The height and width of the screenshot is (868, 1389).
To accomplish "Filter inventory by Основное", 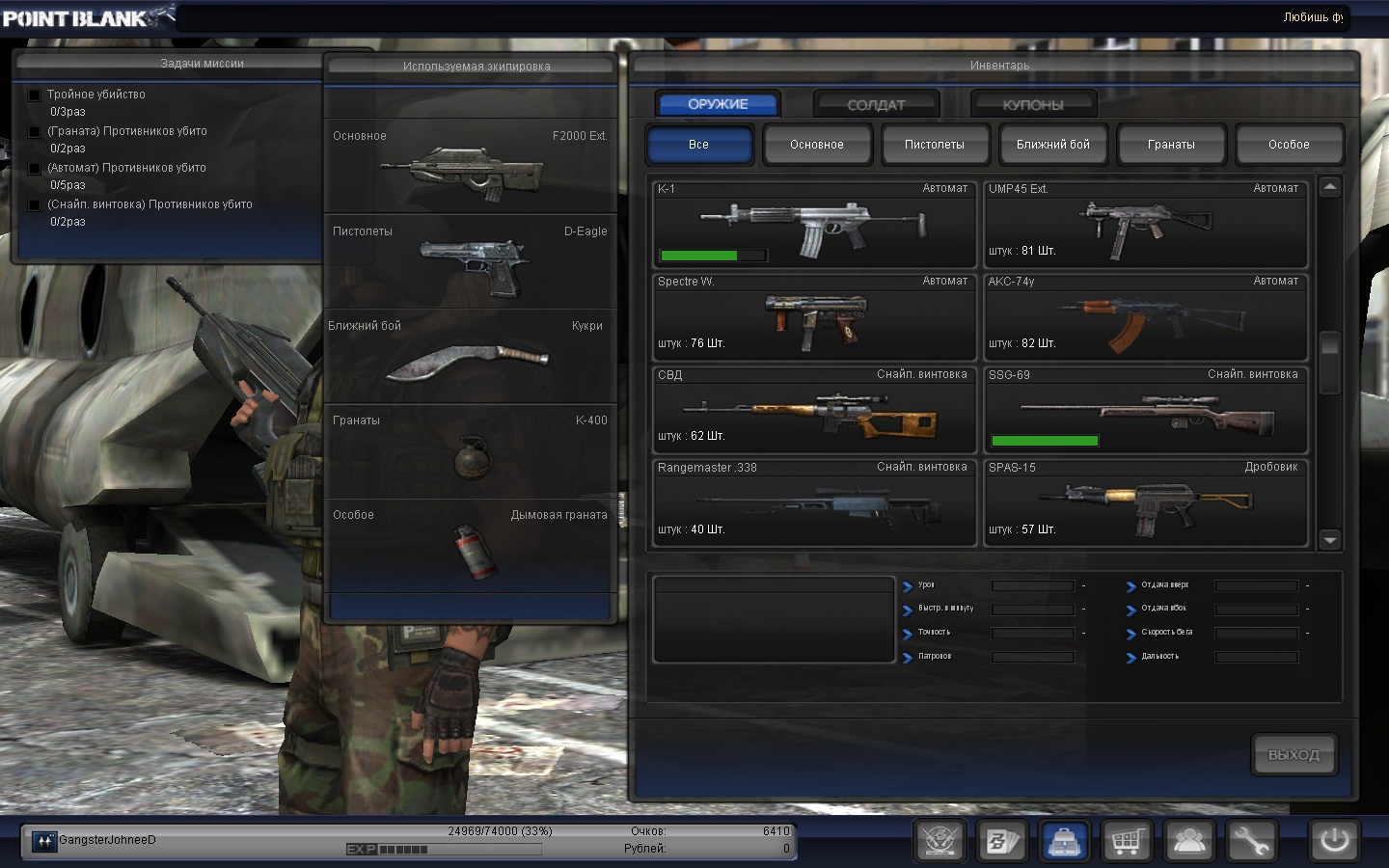I will click(817, 145).
